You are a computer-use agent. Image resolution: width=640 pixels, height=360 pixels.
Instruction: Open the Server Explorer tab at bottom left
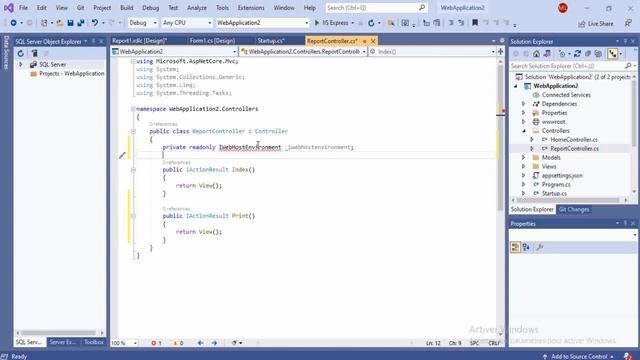(63, 342)
